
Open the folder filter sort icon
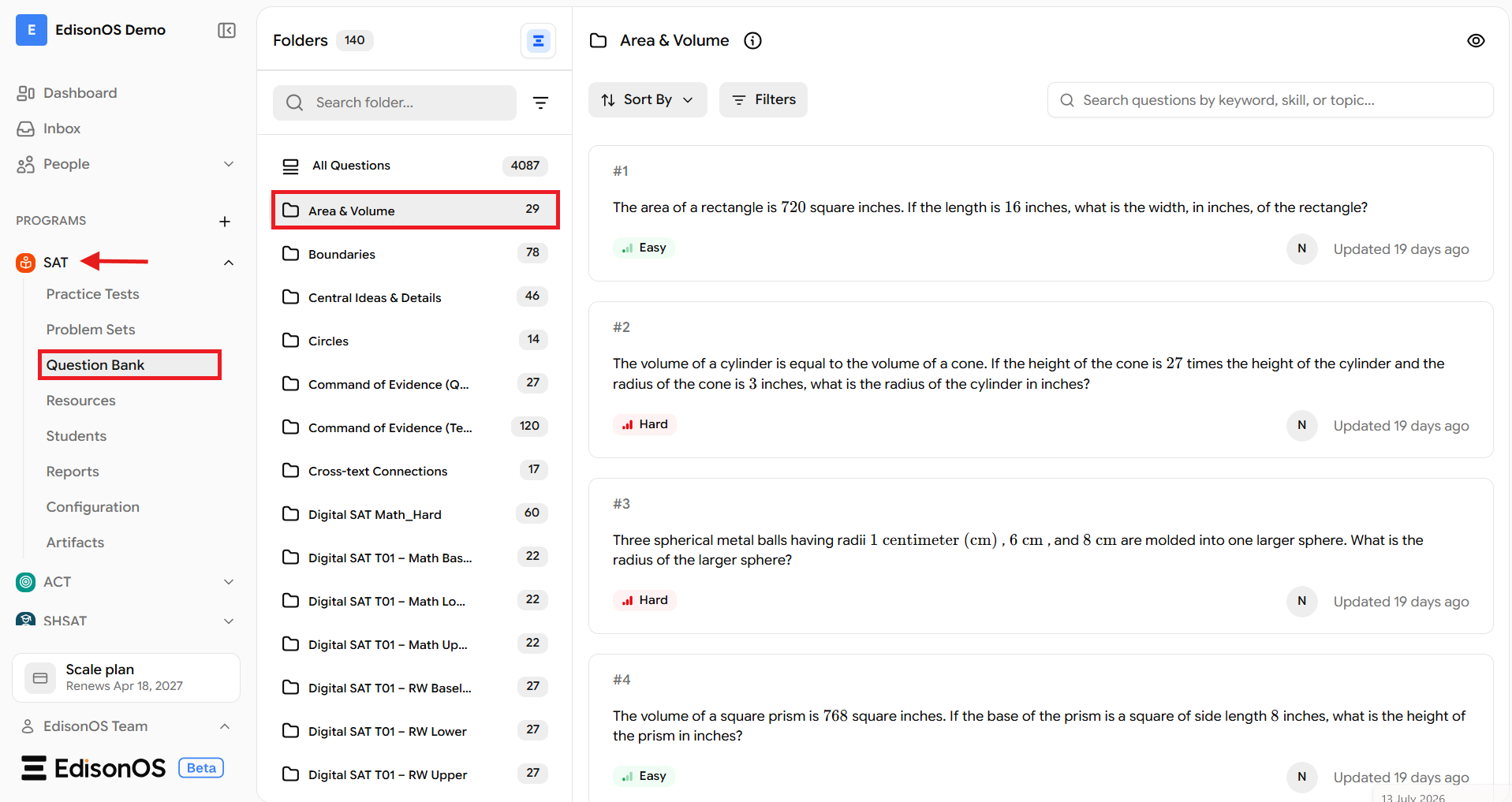pos(540,103)
